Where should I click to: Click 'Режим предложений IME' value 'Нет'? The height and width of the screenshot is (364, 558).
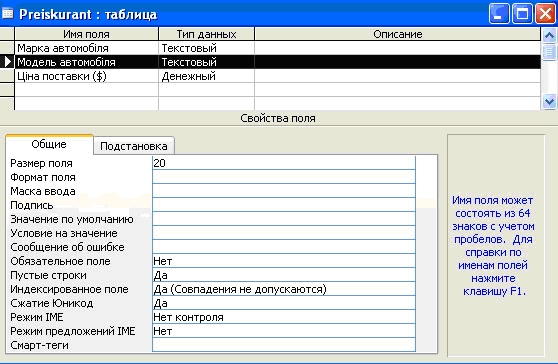click(284, 331)
